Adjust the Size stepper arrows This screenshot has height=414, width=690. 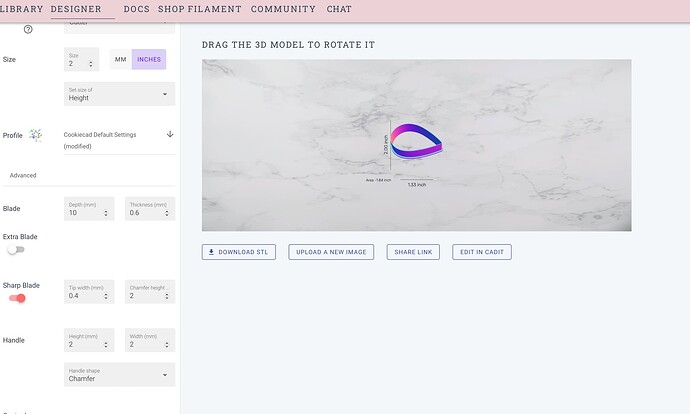click(91, 64)
